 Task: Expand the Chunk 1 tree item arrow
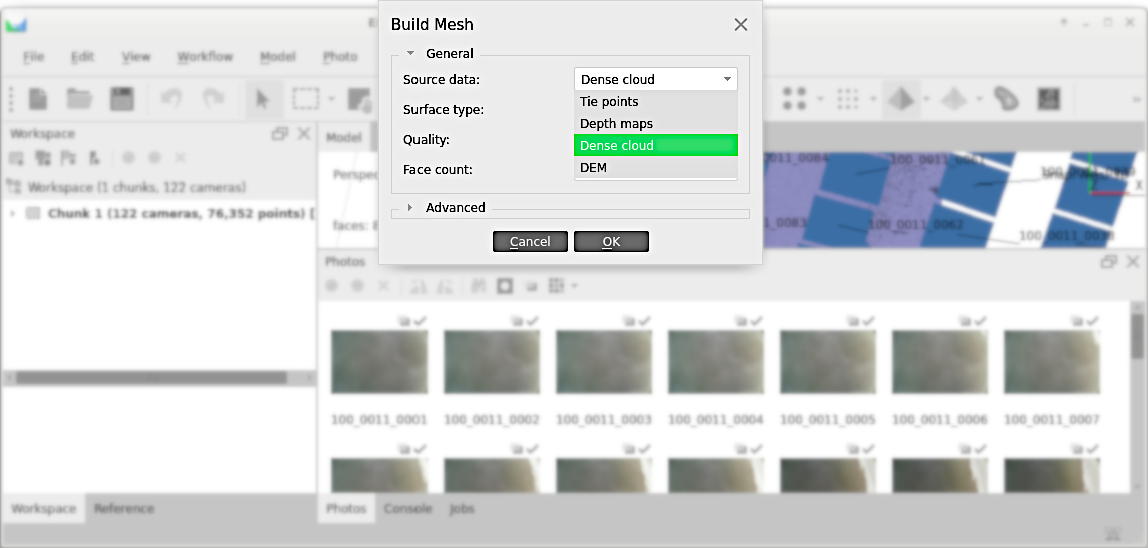[12, 214]
